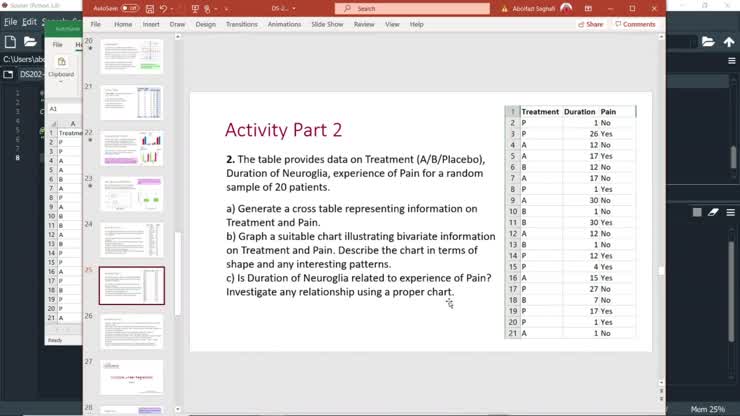Click the slide panel scroll-up arrow
The image size is (740, 416).
(178, 37)
